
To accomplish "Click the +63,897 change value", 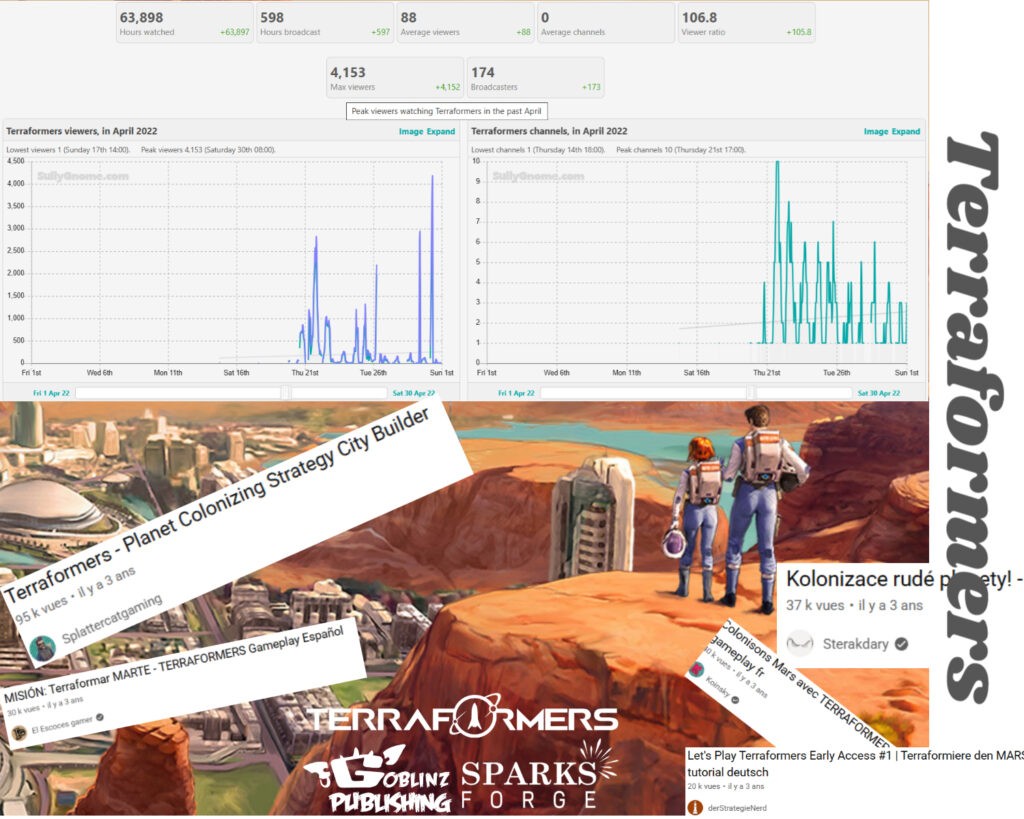I will (234, 32).
